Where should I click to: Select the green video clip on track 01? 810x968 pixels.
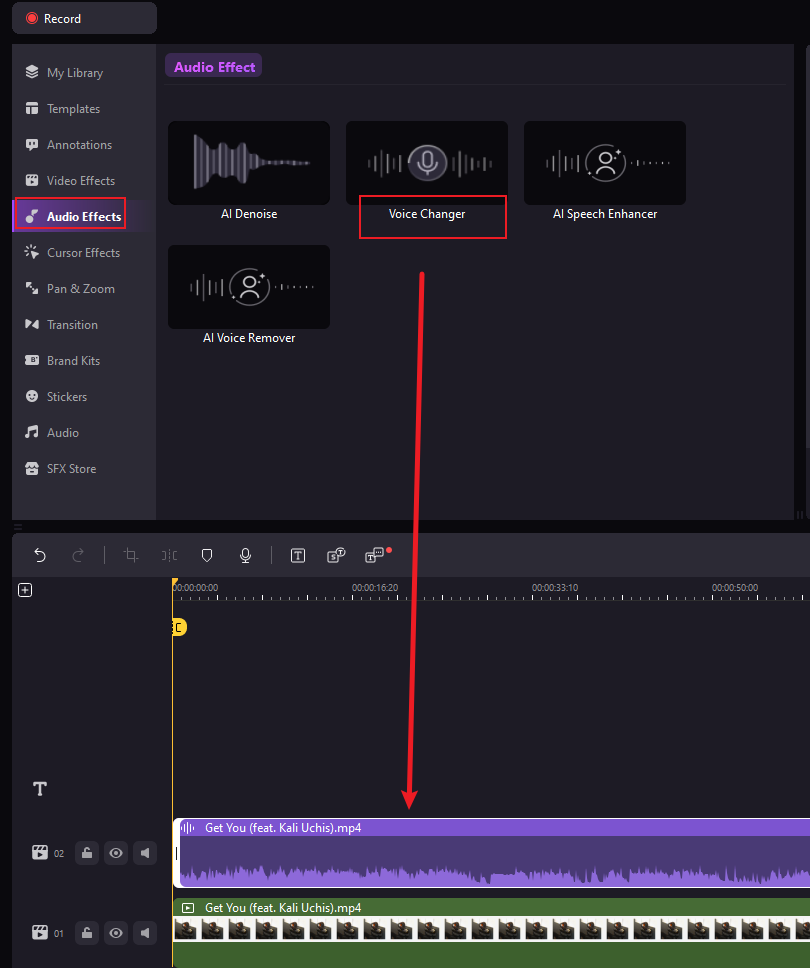tap(491, 933)
